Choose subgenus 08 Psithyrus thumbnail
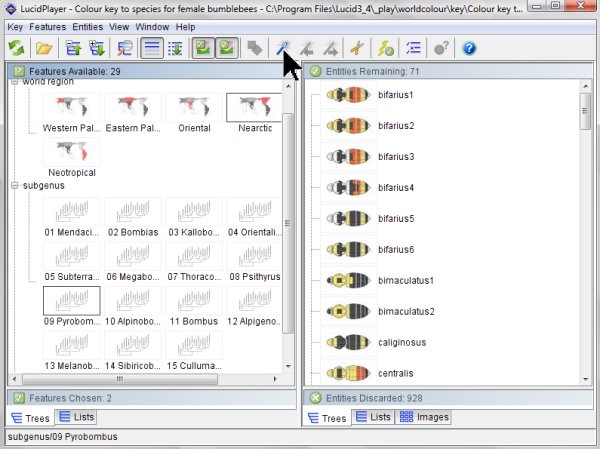 pos(254,256)
